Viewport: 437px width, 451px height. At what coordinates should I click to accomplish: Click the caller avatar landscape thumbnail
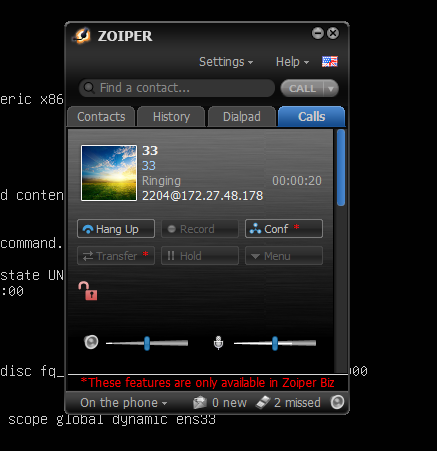point(109,173)
